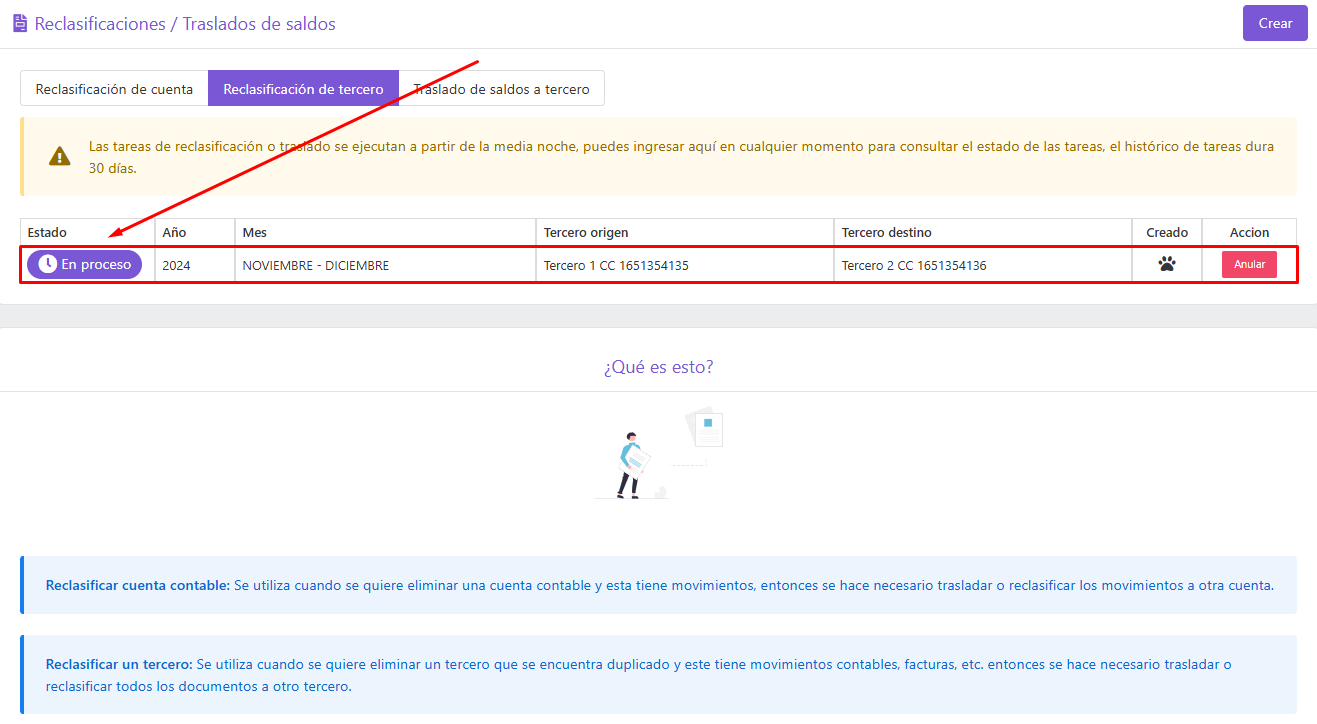Click the purple Crear button

coord(1275,23)
